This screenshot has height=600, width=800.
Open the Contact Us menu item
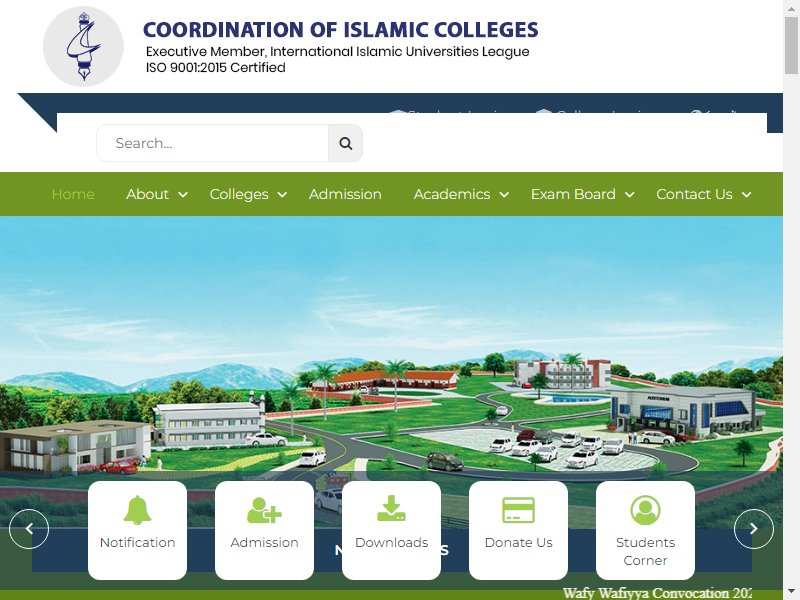point(694,194)
